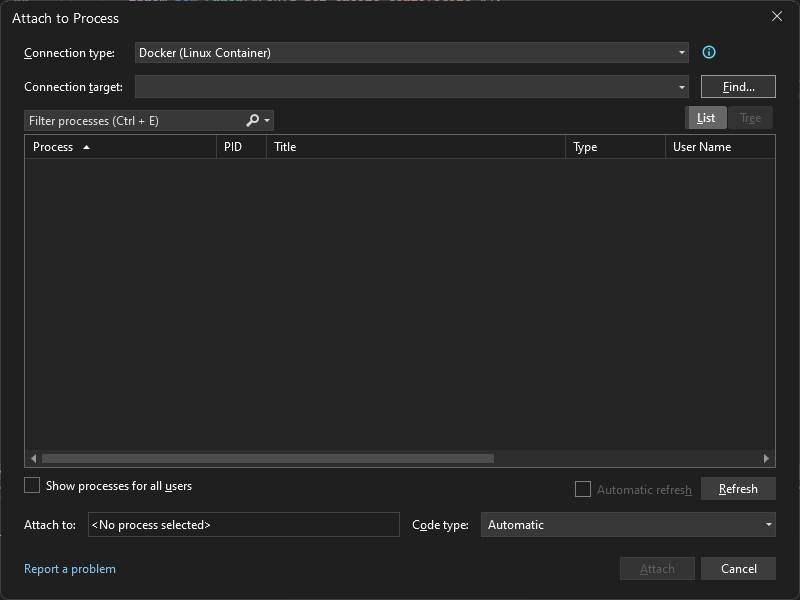Enable Show processes for all users
Viewport: 800px width, 600px height.
(31, 485)
